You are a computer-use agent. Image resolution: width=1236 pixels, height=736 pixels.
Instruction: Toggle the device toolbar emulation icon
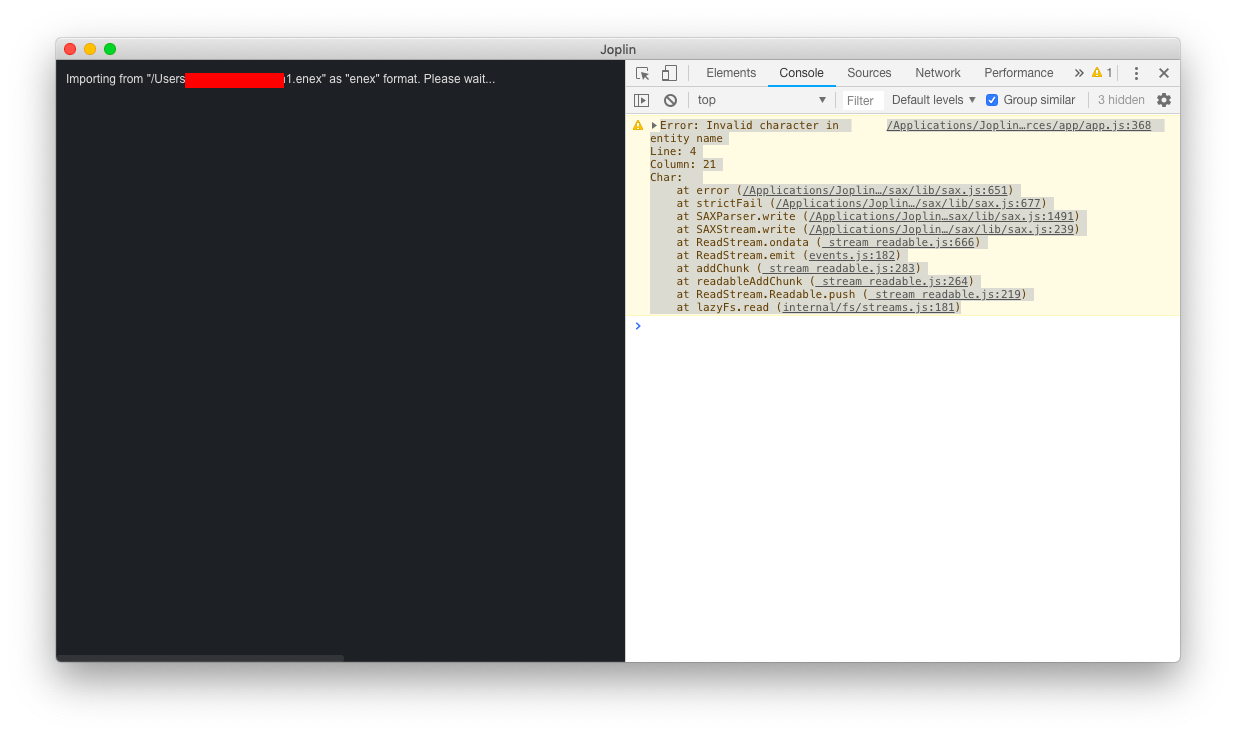pyautogui.click(x=668, y=72)
